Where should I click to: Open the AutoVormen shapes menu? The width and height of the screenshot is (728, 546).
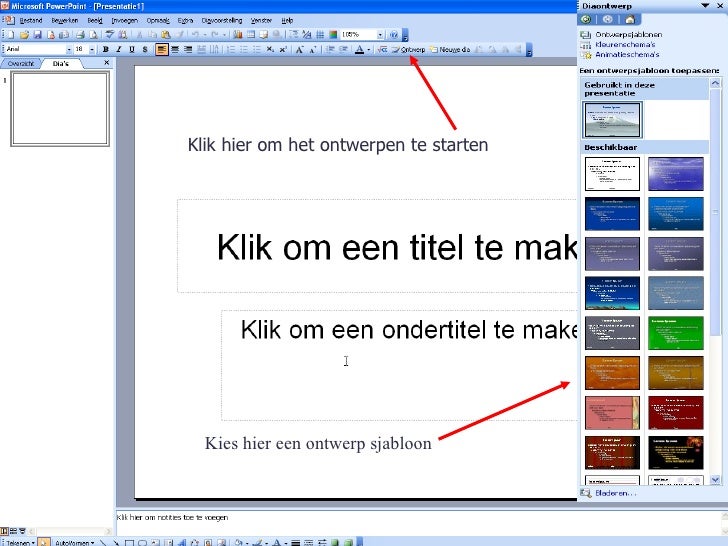(x=74, y=542)
